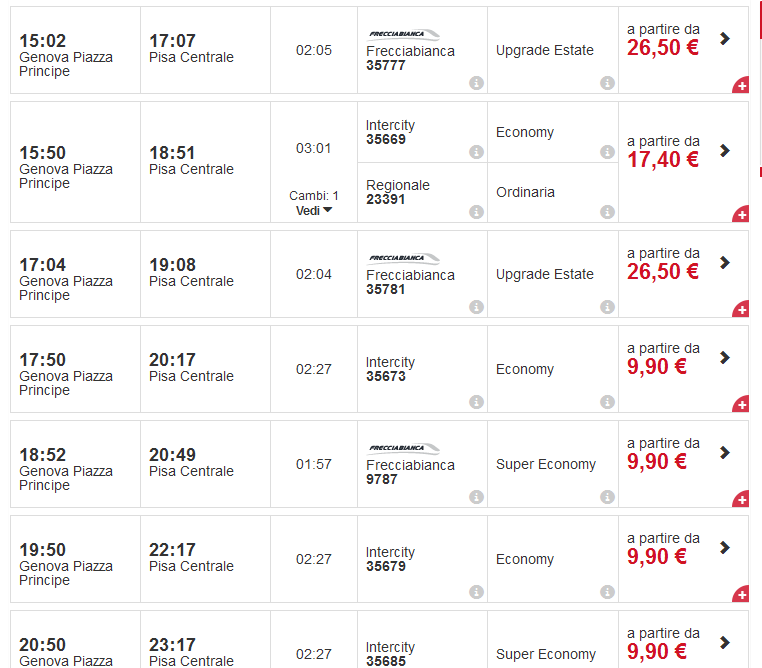Open info icon for Intercity 35669
762x668 pixels.
coord(476,152)
